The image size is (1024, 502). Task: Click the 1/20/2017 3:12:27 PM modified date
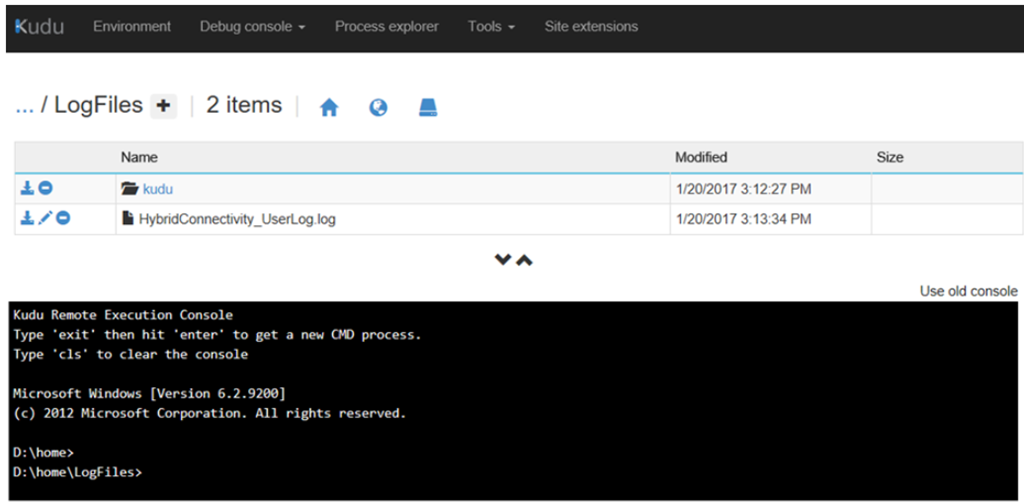tap(743, 189)
